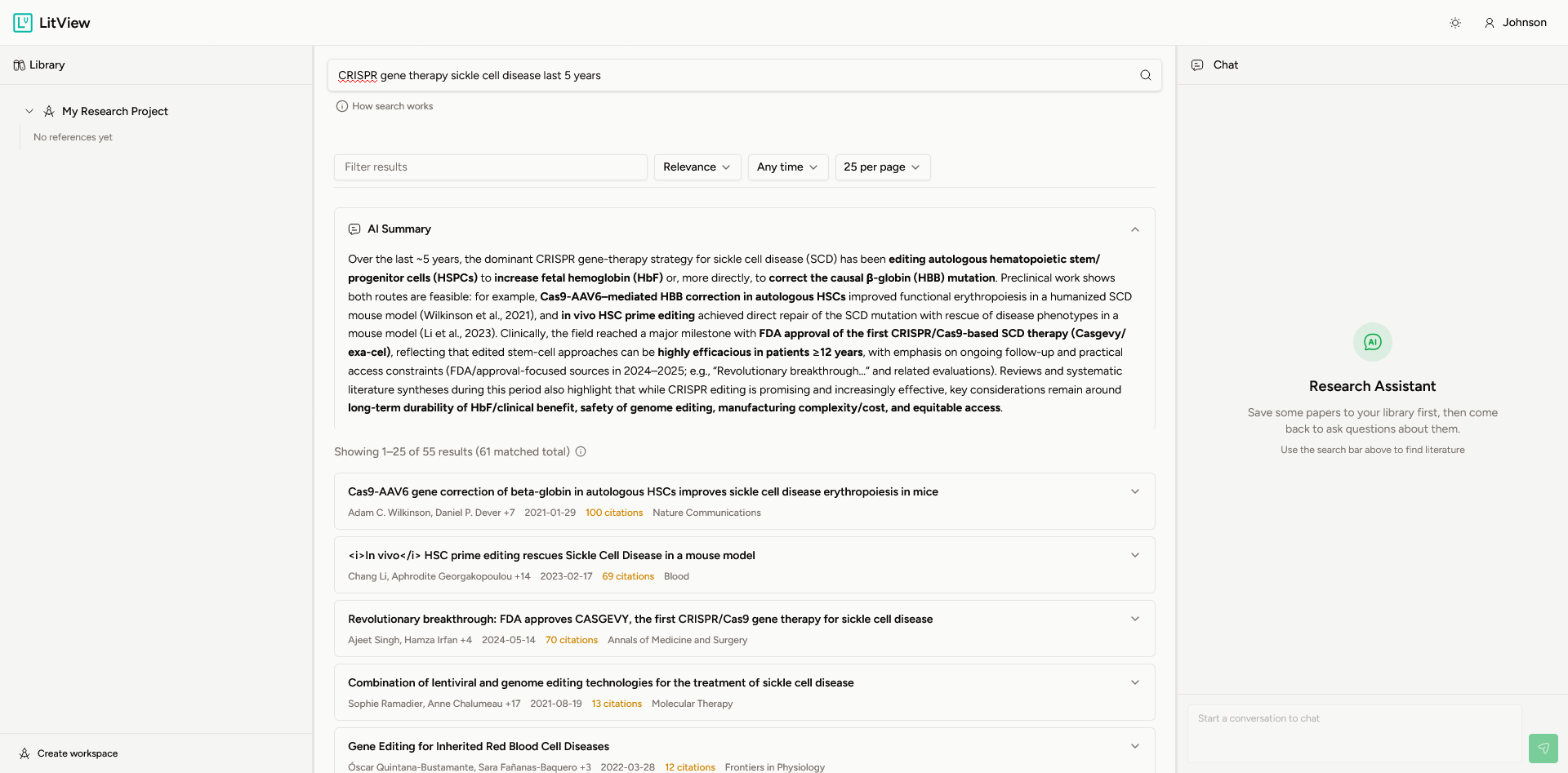The width and height of the screenshot is (1568, 773).
Task: Click the AI Summary speech-bubble icon
Action: coord(354,229)
